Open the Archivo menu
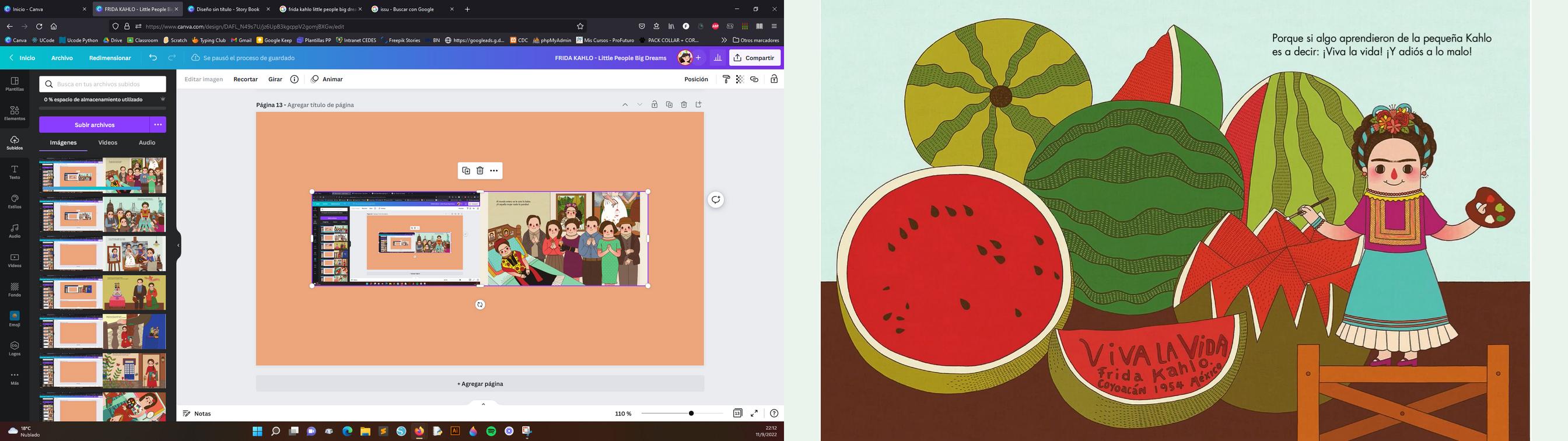 pos(62,58)
